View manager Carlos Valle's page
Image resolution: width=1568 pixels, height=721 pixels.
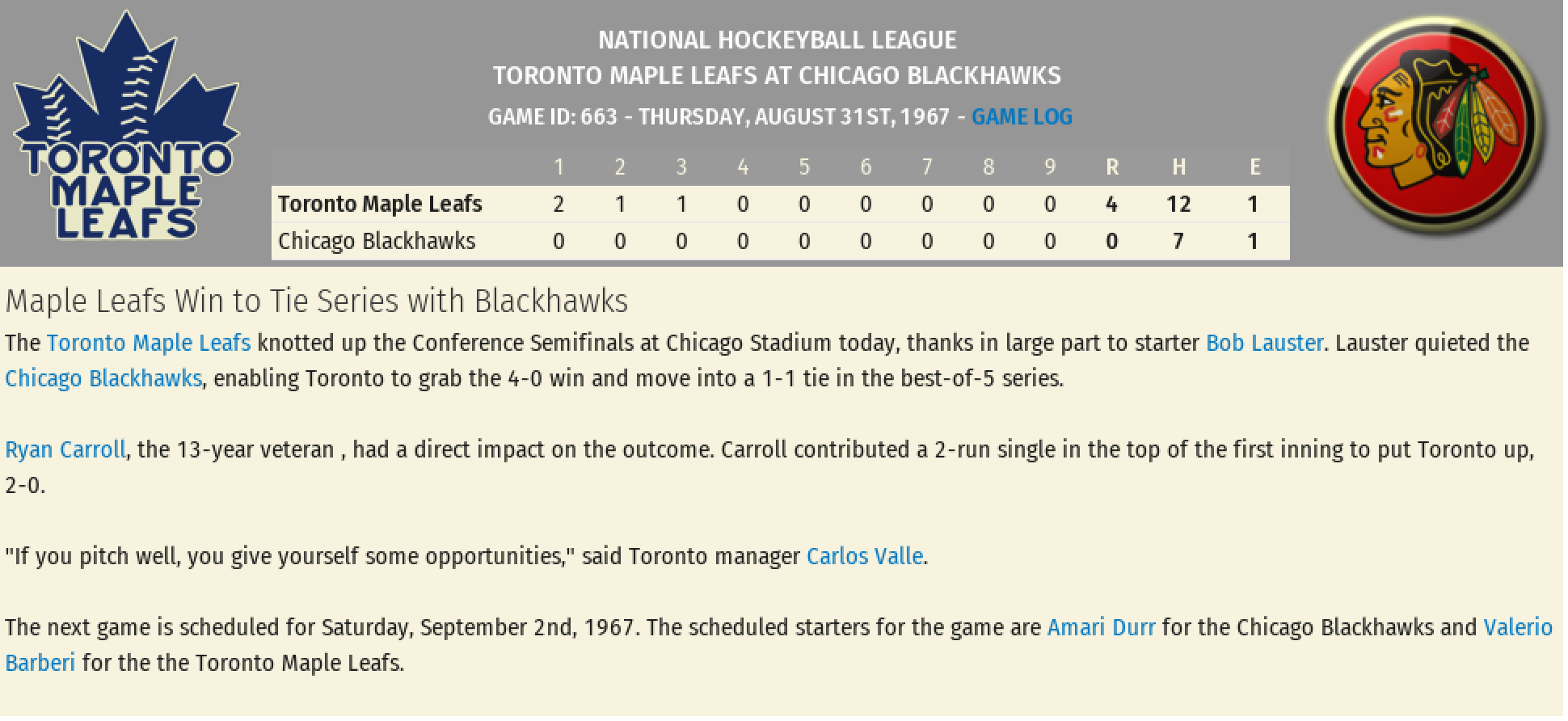864,557
